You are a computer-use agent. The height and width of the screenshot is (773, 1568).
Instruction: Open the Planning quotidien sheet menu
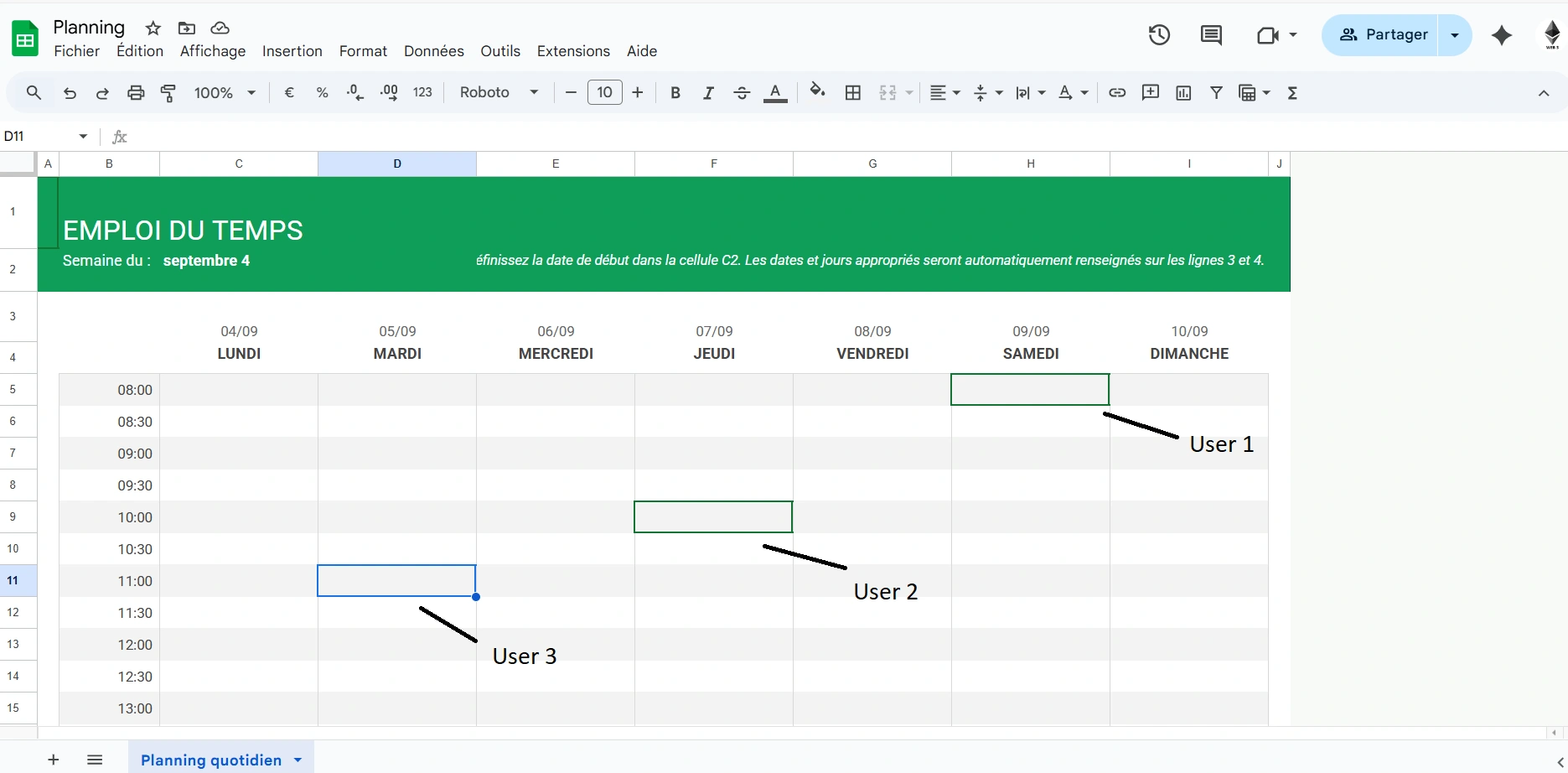[x=298, y=760]
